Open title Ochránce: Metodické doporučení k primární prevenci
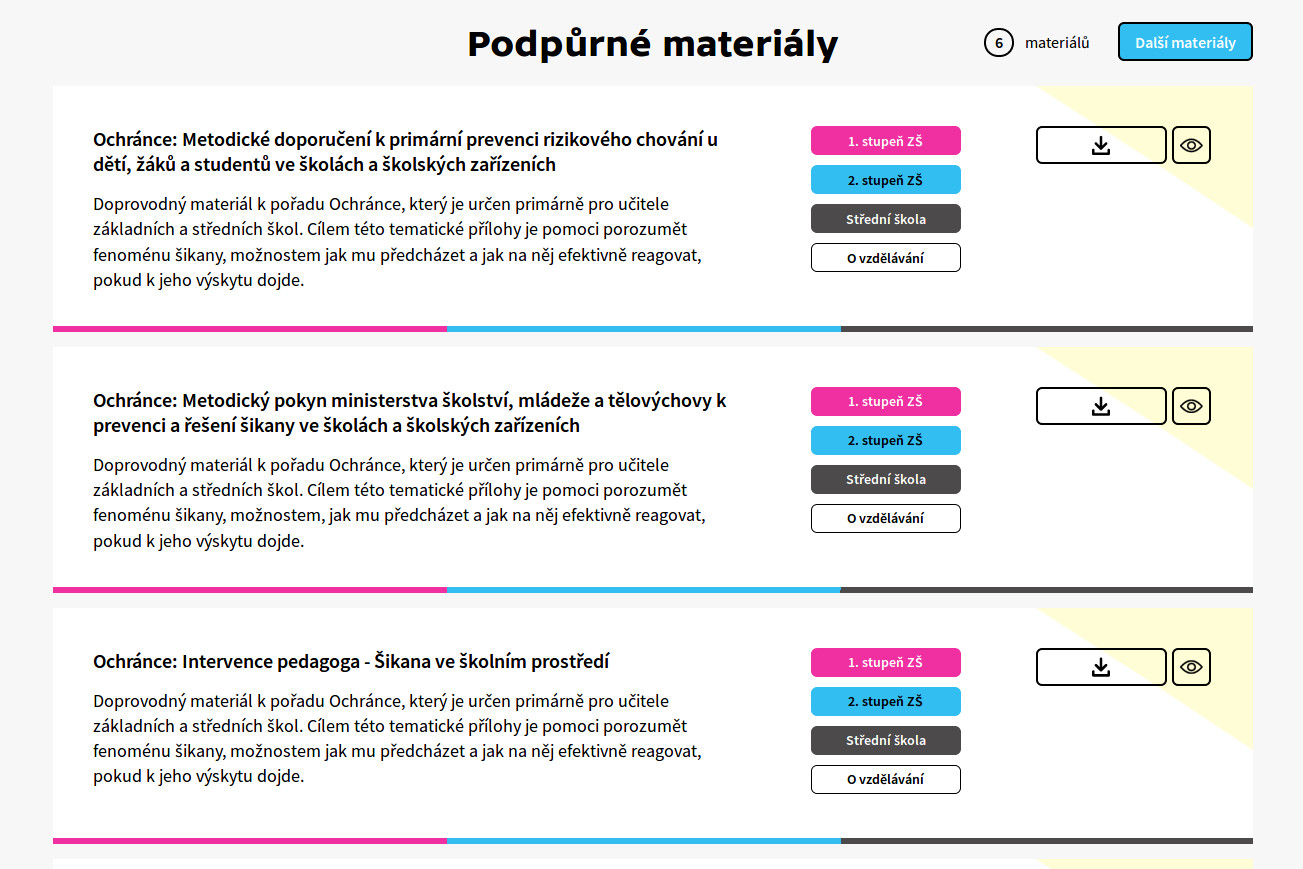 tap(406, 152)
